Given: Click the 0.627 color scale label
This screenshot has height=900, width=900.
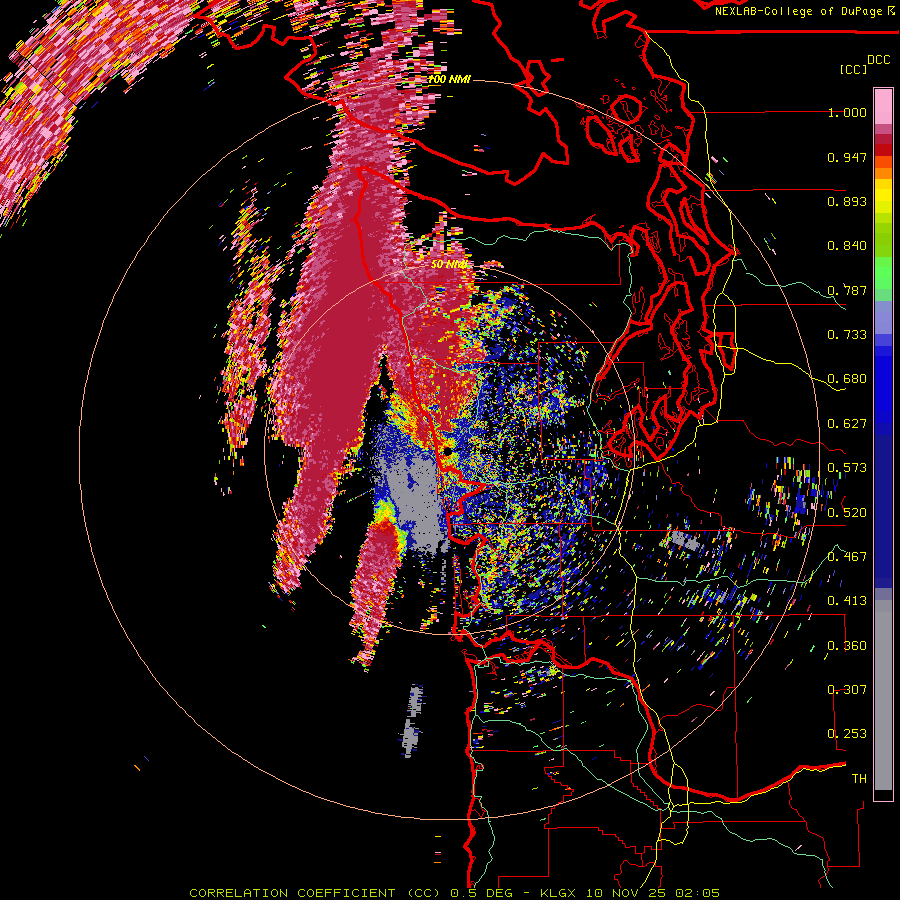Looking at the screenshot, I should (x=847, y=424).
